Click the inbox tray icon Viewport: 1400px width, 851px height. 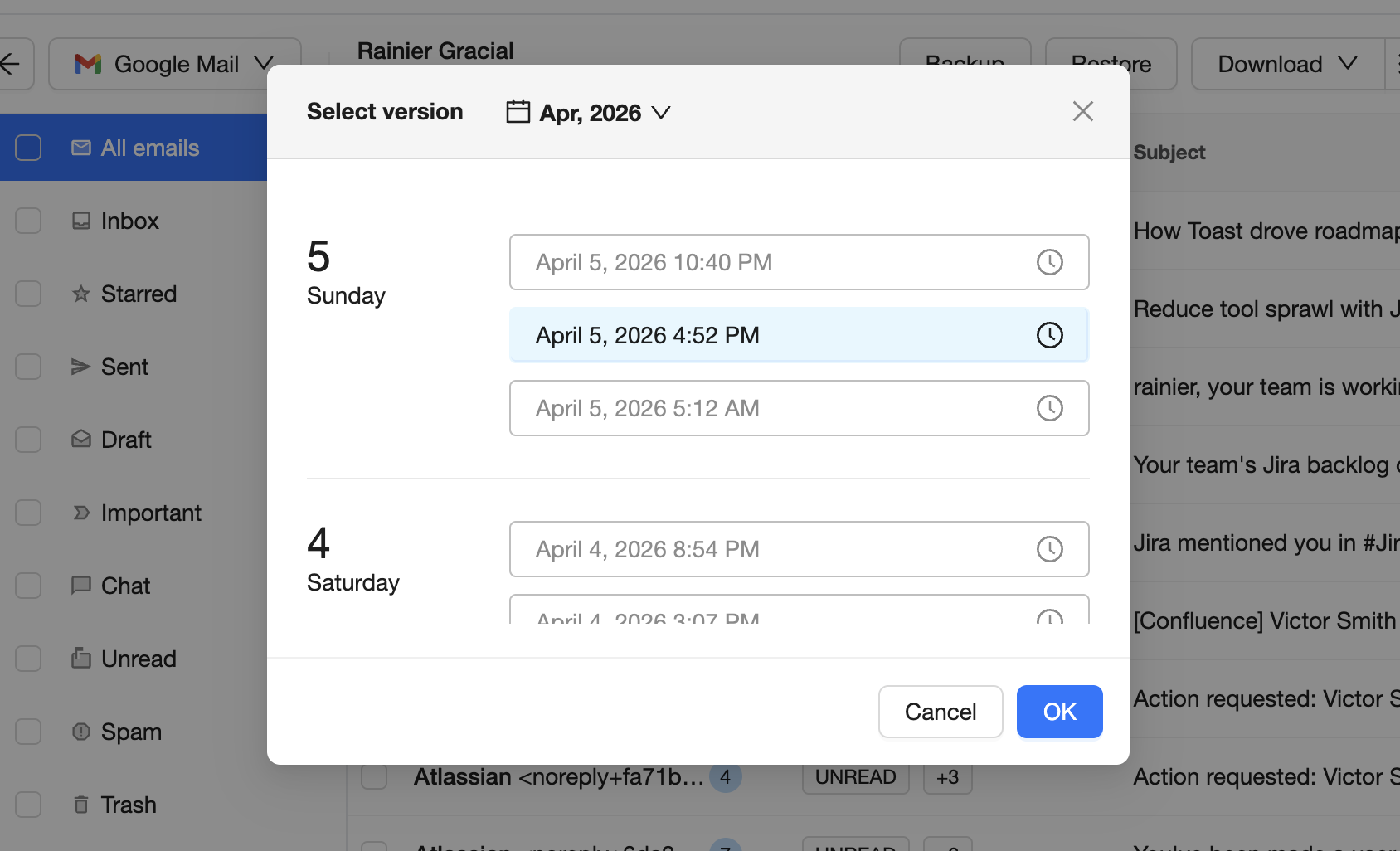point(81,221)
